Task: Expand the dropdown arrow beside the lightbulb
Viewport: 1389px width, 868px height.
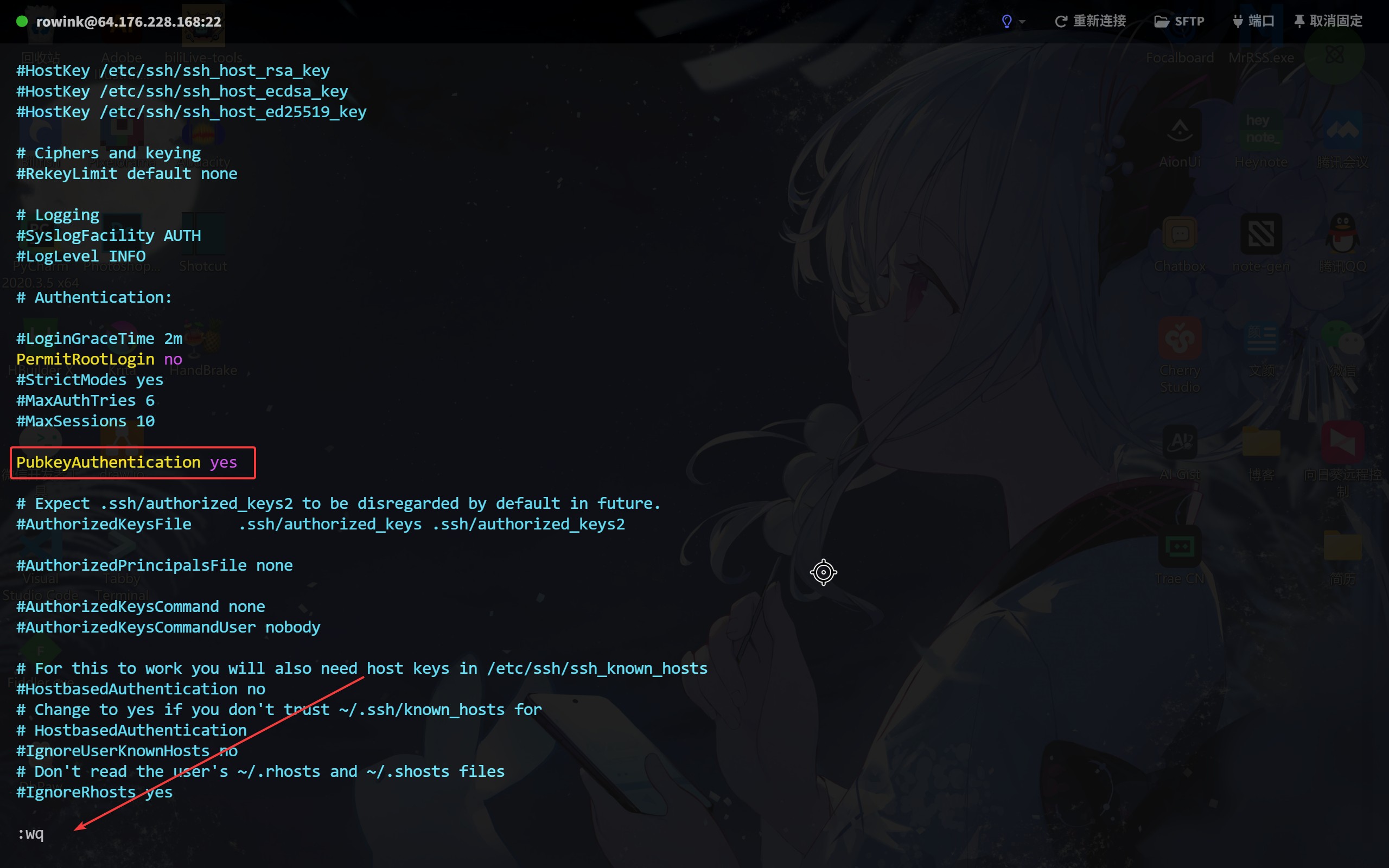Action: (1022, 22)
